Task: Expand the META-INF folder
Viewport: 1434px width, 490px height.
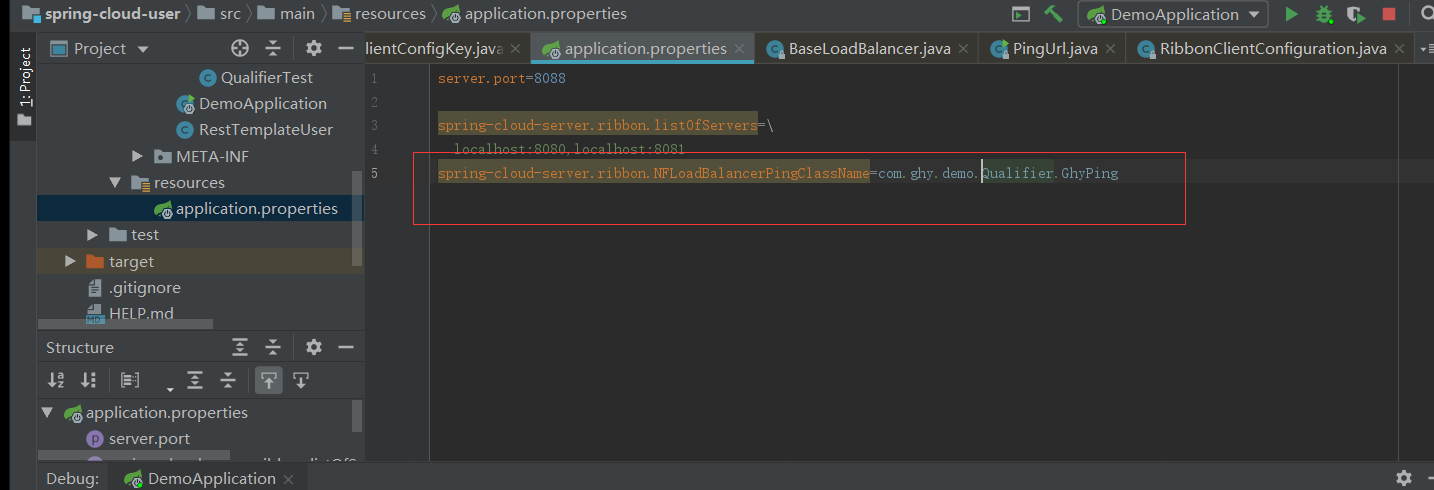Action: pos(138,156)
